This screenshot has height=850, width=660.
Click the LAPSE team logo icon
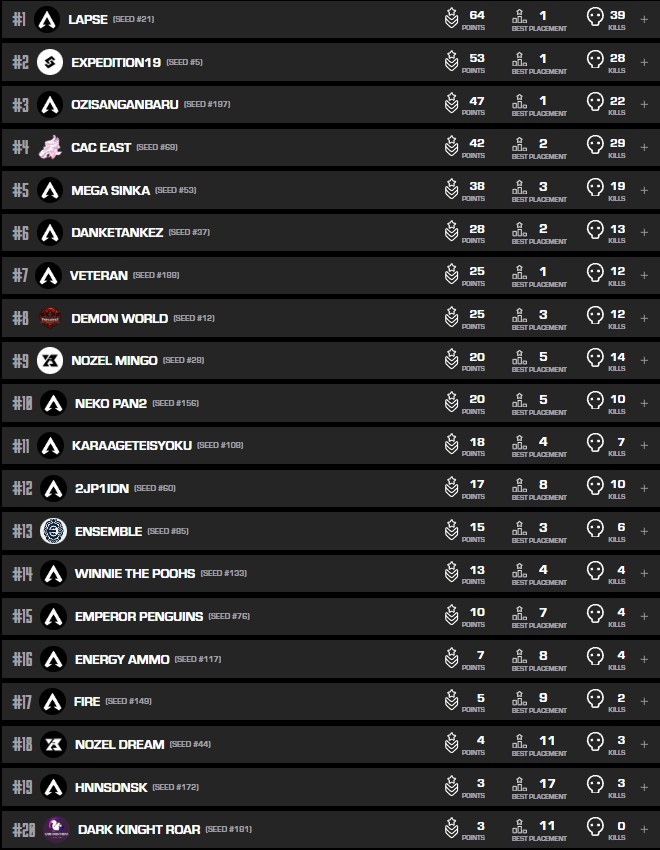[47, 19]
